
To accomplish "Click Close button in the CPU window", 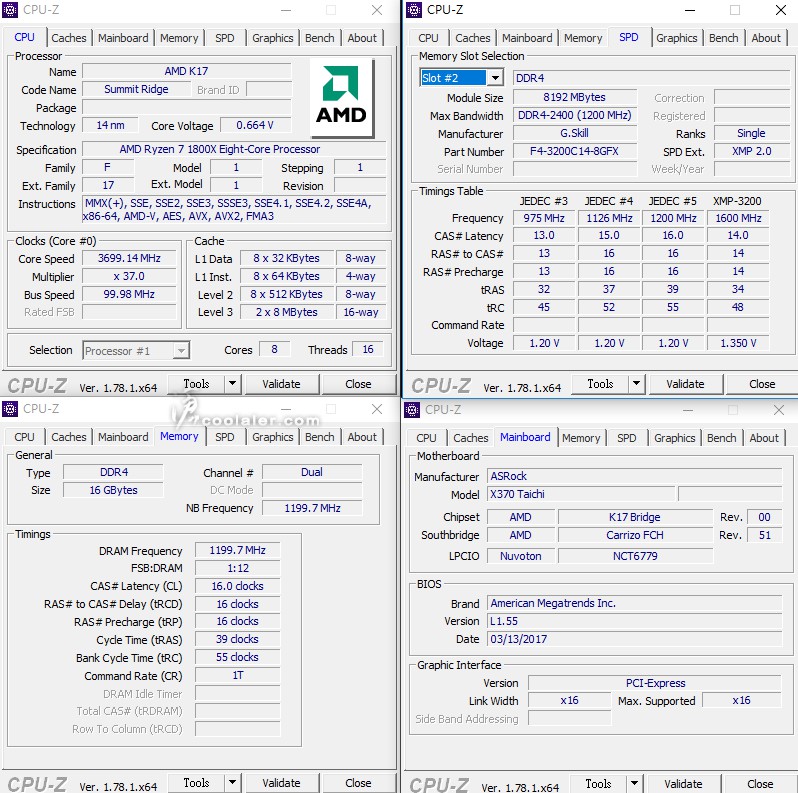I will [358, 384].
